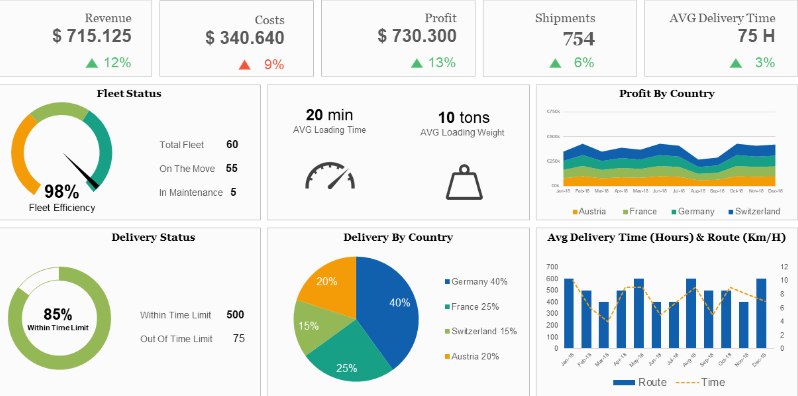Viewport: 798px width, 396px height.
Task: Click the Shipments value 754
Action: tap(579, 39)
